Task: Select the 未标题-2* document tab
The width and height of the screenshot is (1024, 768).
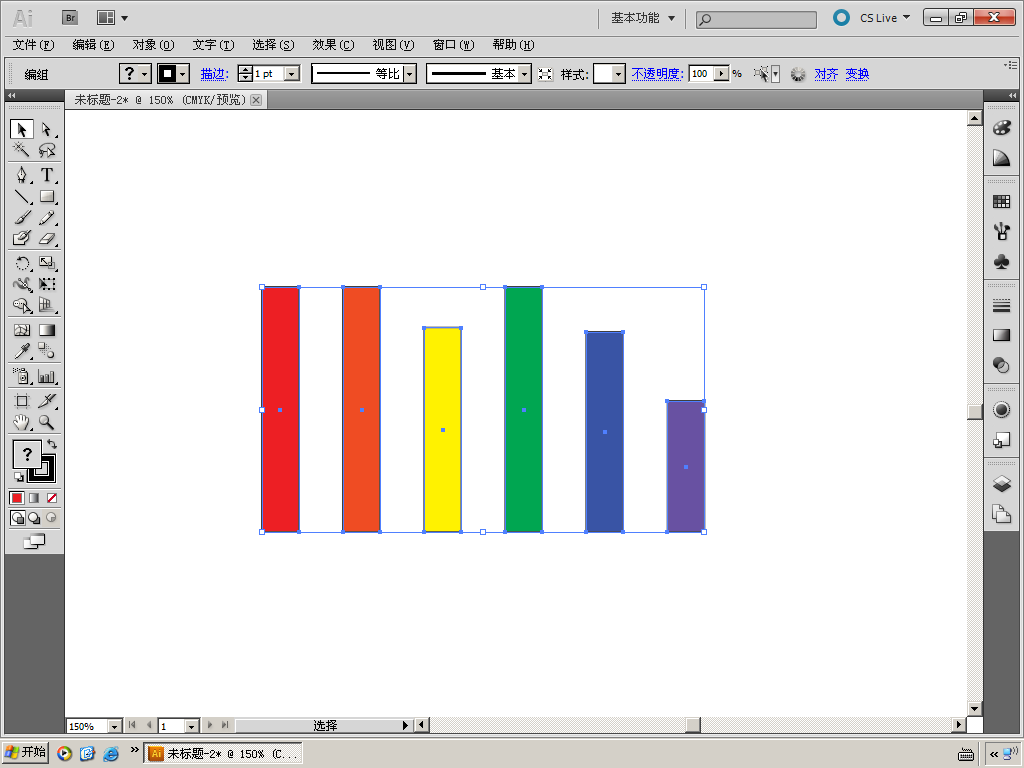Action: [160, 100]
